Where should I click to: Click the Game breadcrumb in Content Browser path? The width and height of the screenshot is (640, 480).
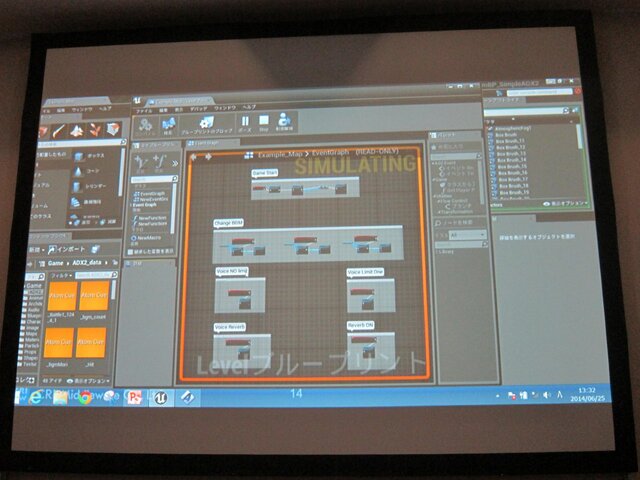point(56,263)
